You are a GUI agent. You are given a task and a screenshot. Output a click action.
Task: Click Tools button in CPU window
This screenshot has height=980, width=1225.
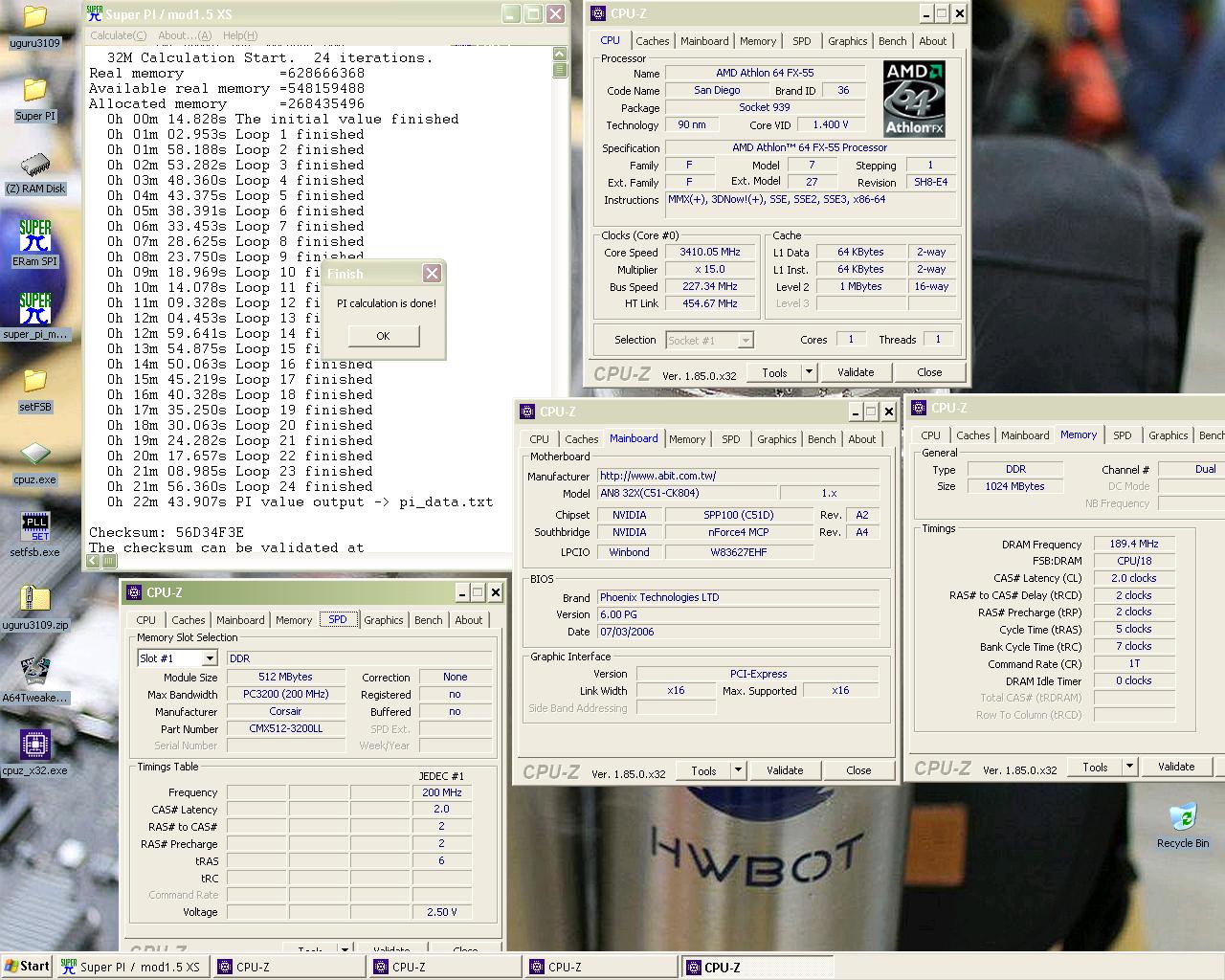point(774,372)
